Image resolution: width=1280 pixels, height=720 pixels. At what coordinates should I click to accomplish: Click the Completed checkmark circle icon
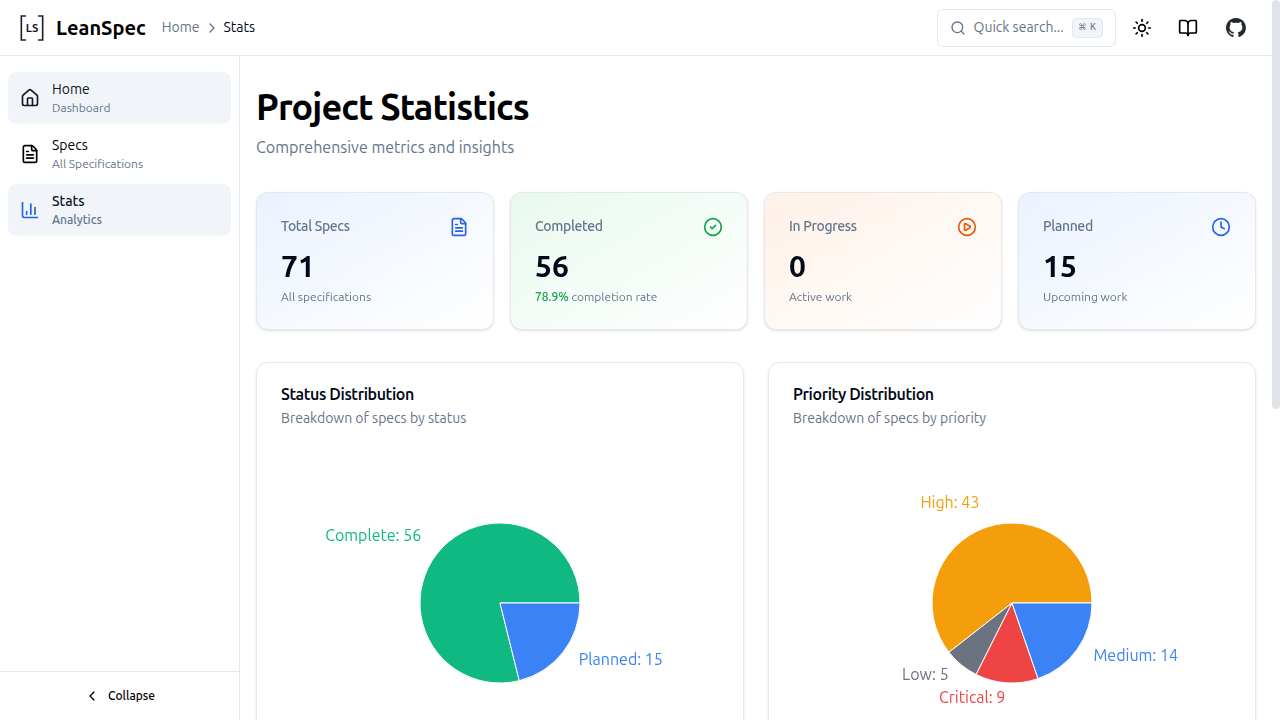click(x=713, y=227)
